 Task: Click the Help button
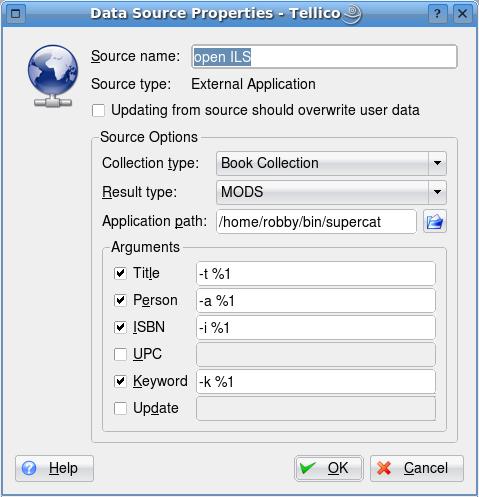[x=54, y=468]
